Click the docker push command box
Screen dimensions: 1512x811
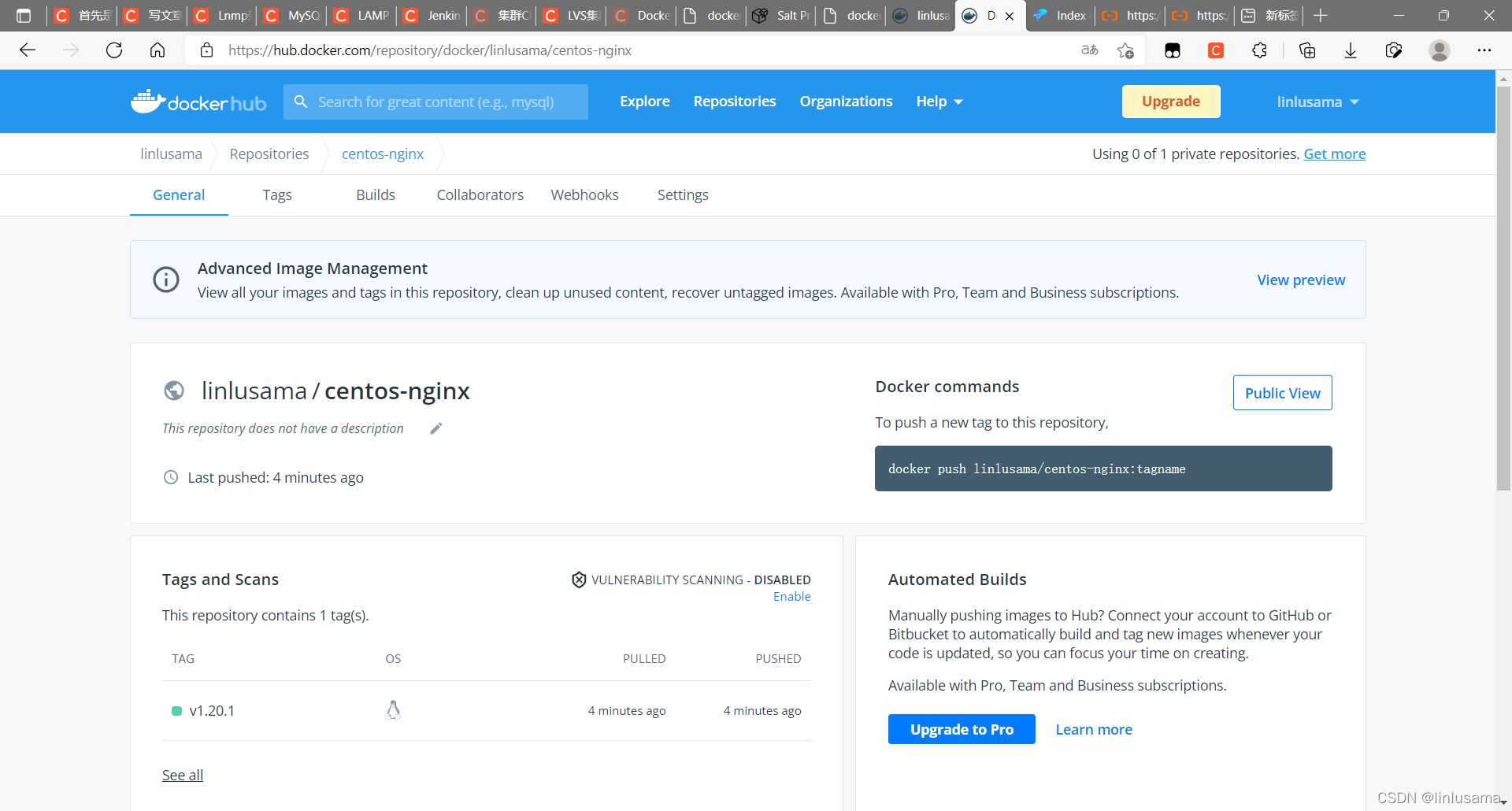[x=1103, y=468]
